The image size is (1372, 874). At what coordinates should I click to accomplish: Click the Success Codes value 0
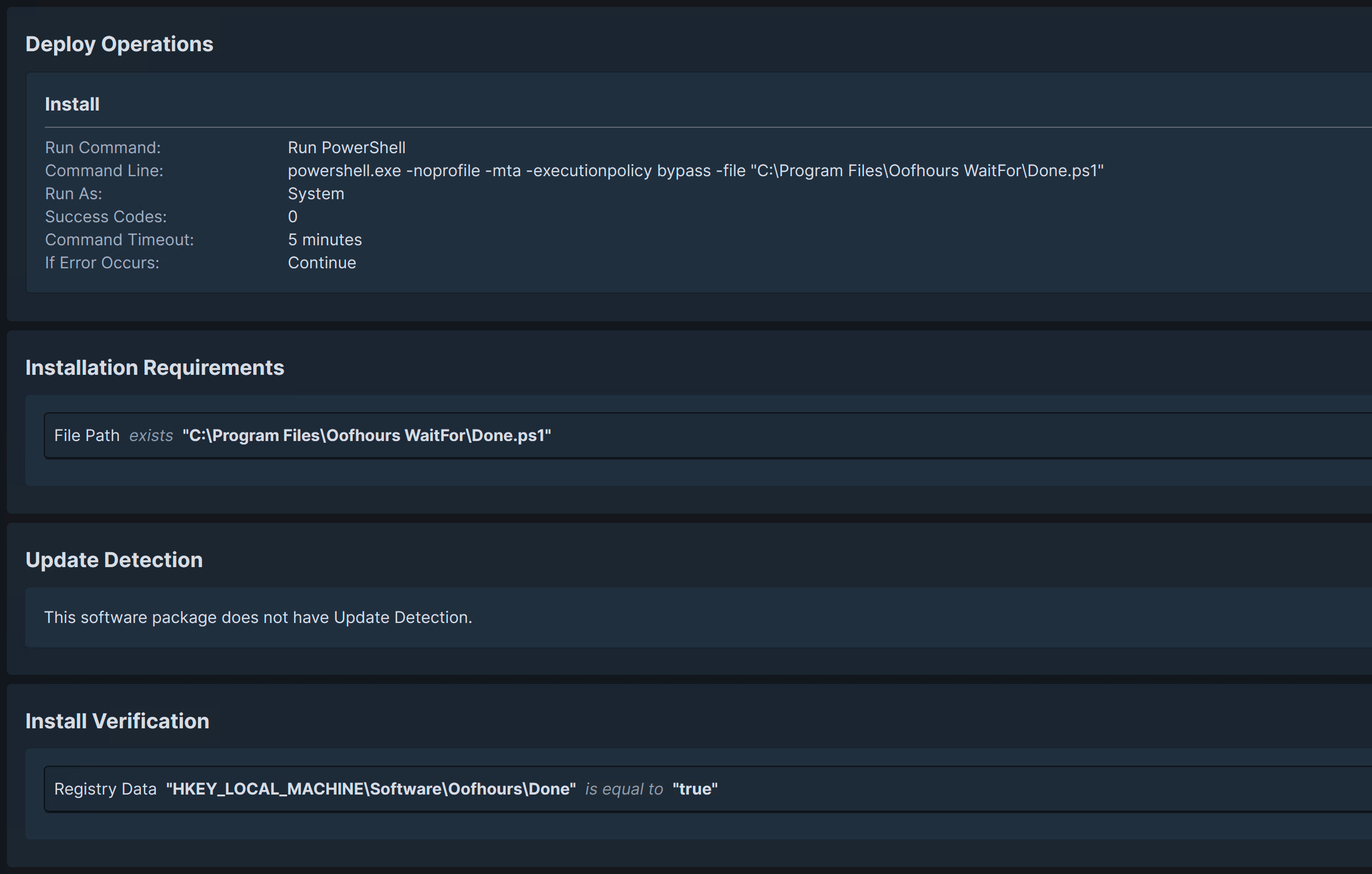point(293,216)
